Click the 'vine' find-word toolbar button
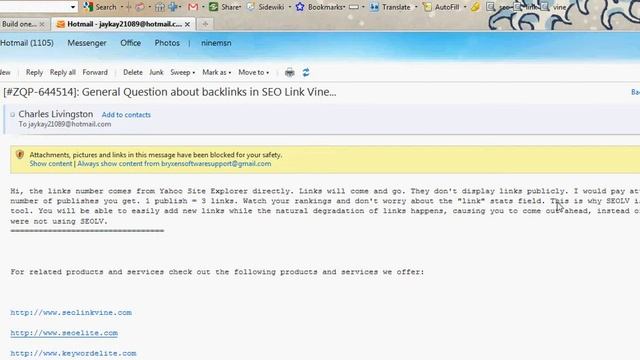Screen dimensions: 640x360 553,7
